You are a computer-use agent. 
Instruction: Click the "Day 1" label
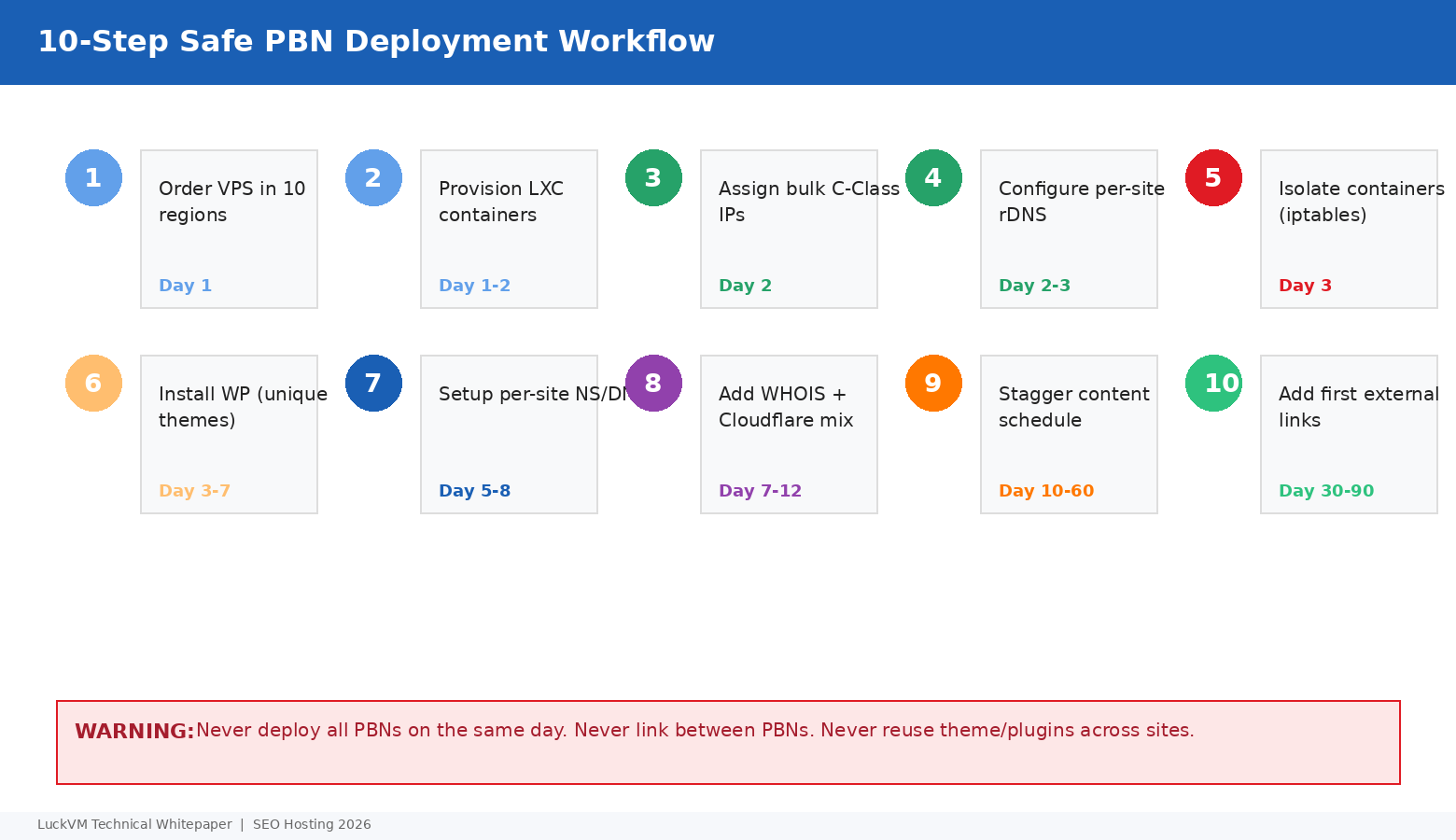coord(186,286)
